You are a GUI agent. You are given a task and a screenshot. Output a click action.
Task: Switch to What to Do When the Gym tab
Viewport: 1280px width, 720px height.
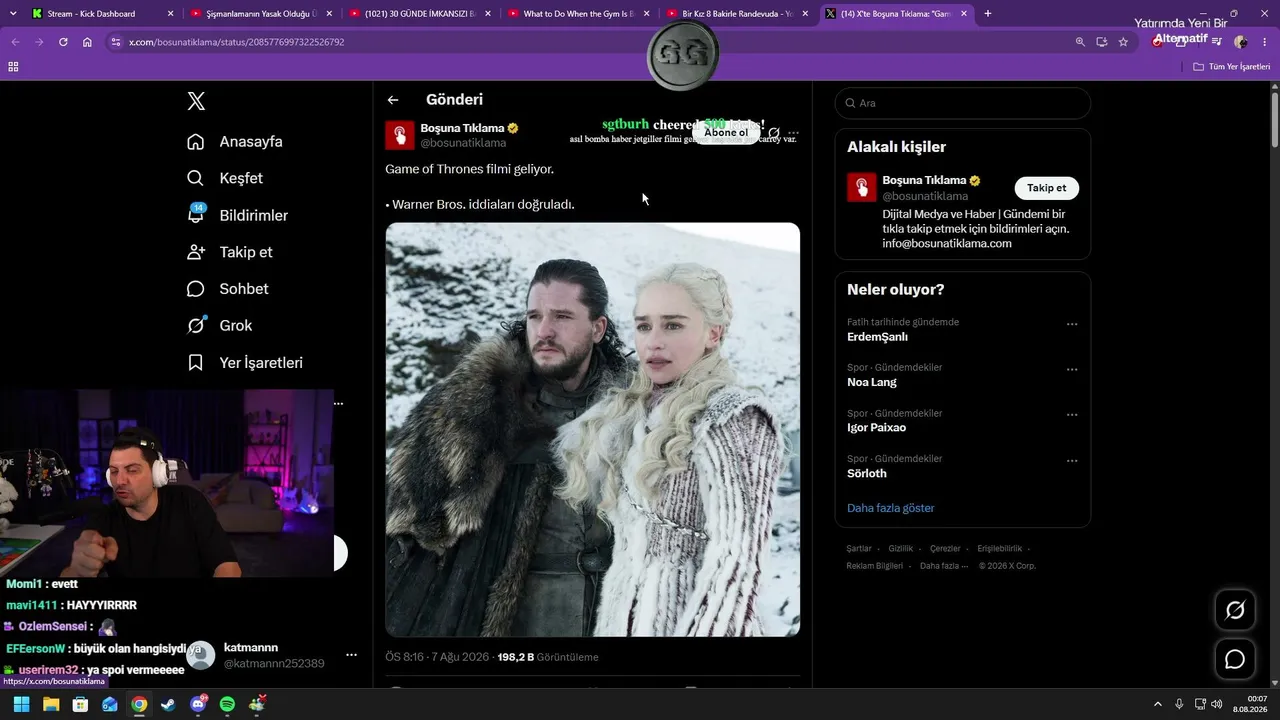tap(579, 14)
